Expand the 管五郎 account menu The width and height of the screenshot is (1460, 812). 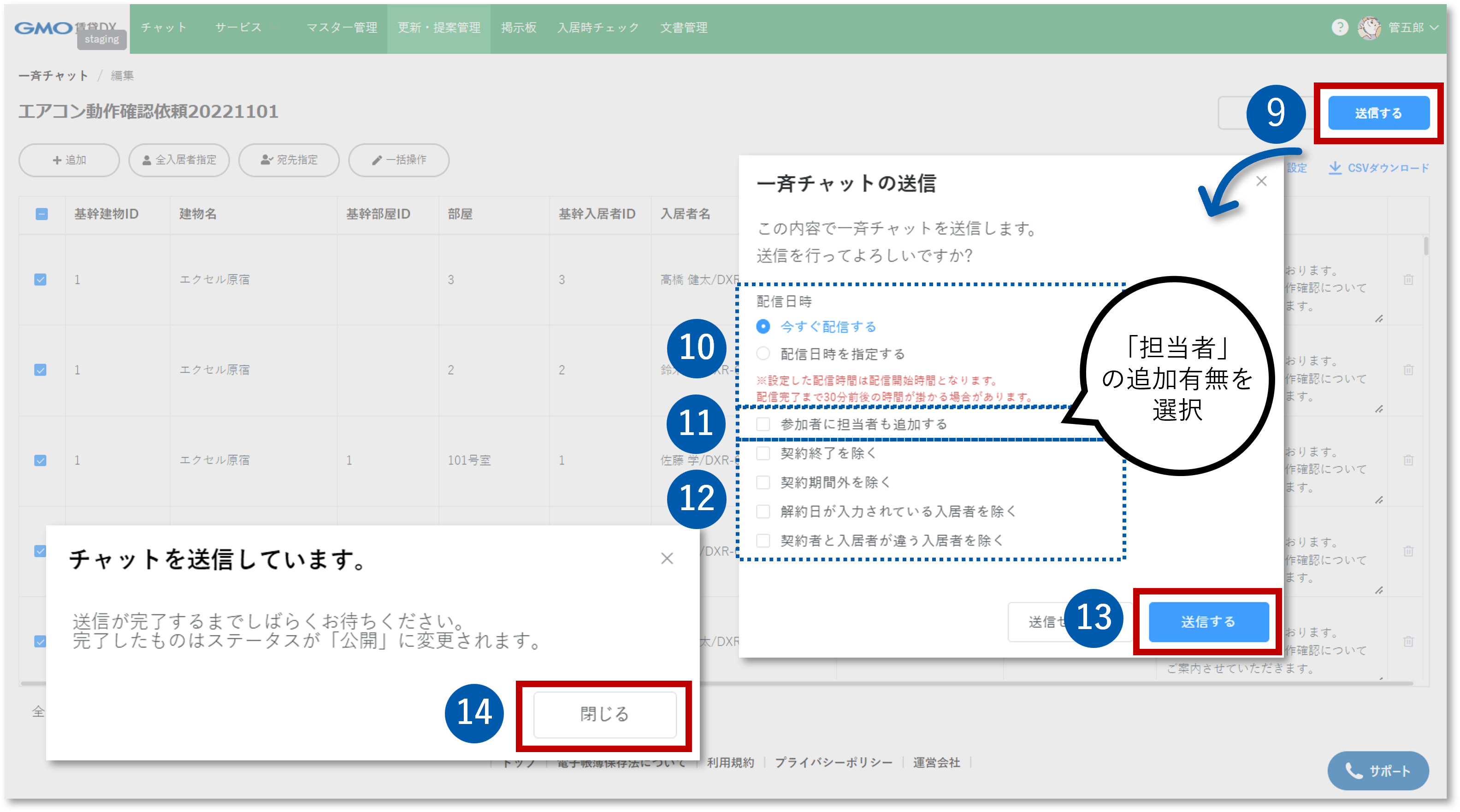click(x=1406, y=28)
